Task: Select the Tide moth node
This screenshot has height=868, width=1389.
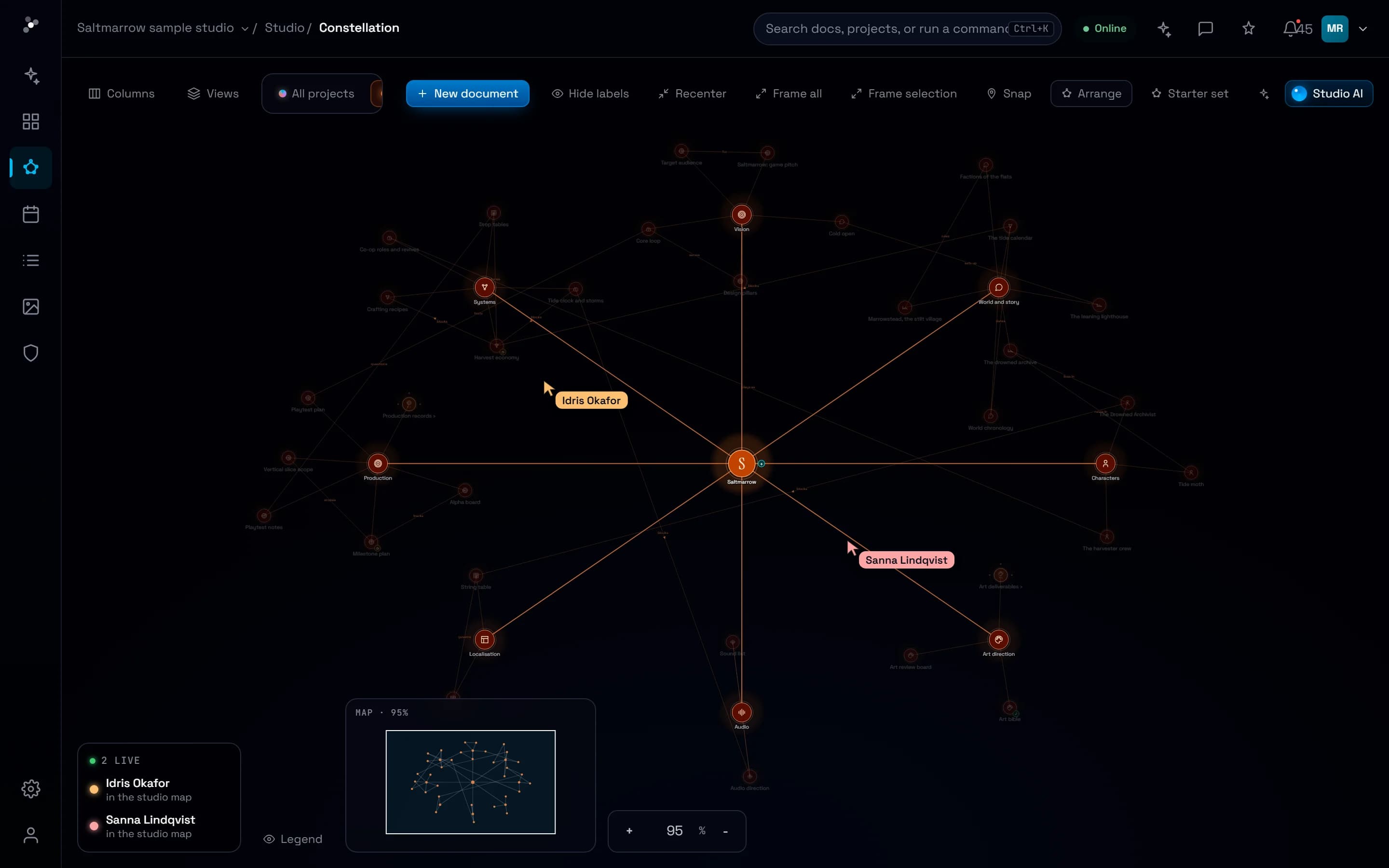Action: (1191, 473)
